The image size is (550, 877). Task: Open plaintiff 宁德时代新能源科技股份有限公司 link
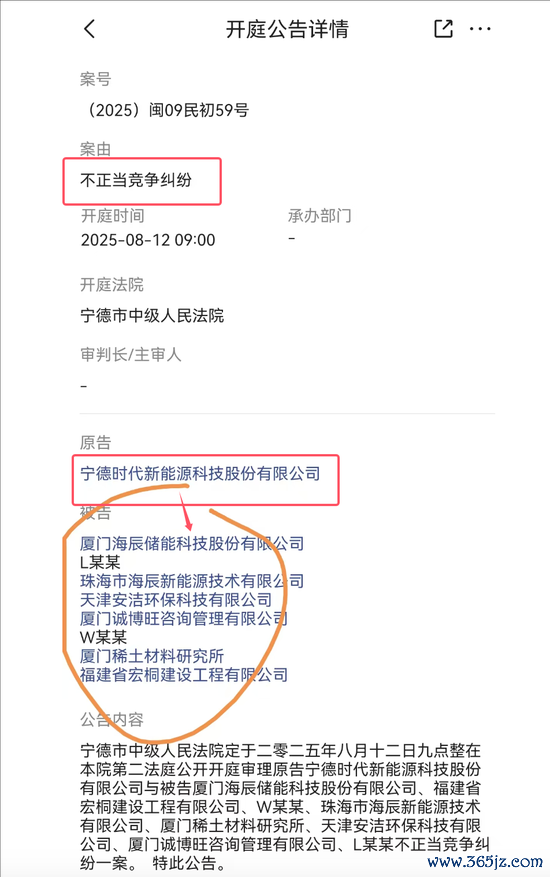click(200, 474)
